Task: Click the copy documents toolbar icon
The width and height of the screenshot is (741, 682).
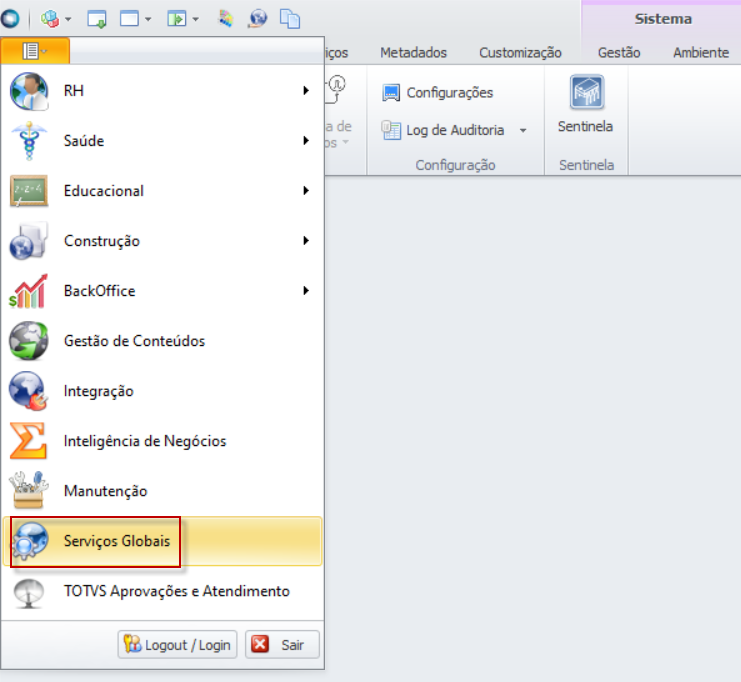Action: [x=290, y=19]
